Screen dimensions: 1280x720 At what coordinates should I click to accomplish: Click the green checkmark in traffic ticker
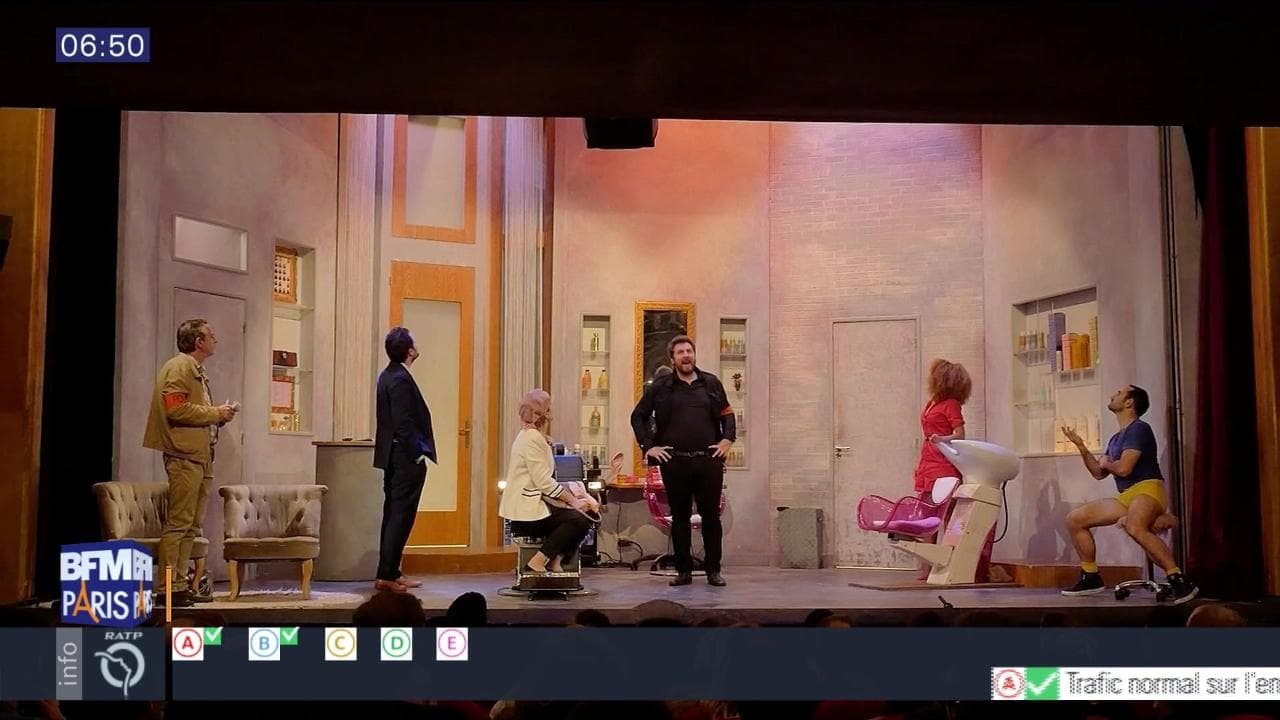(1042, 683)
